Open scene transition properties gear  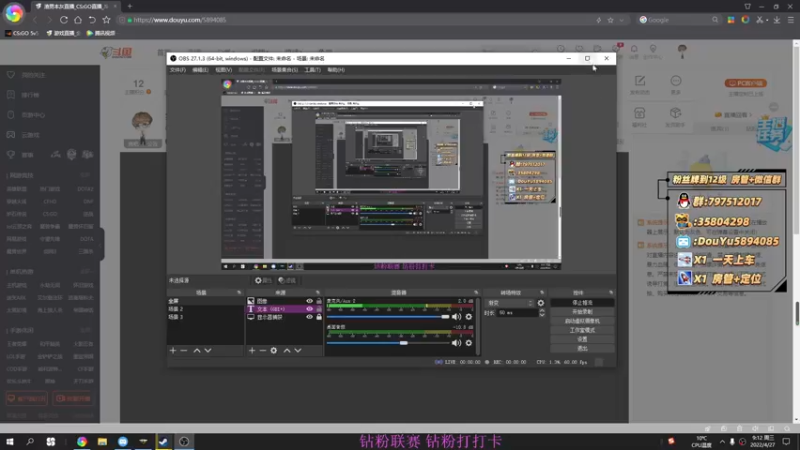pos(541,303)
